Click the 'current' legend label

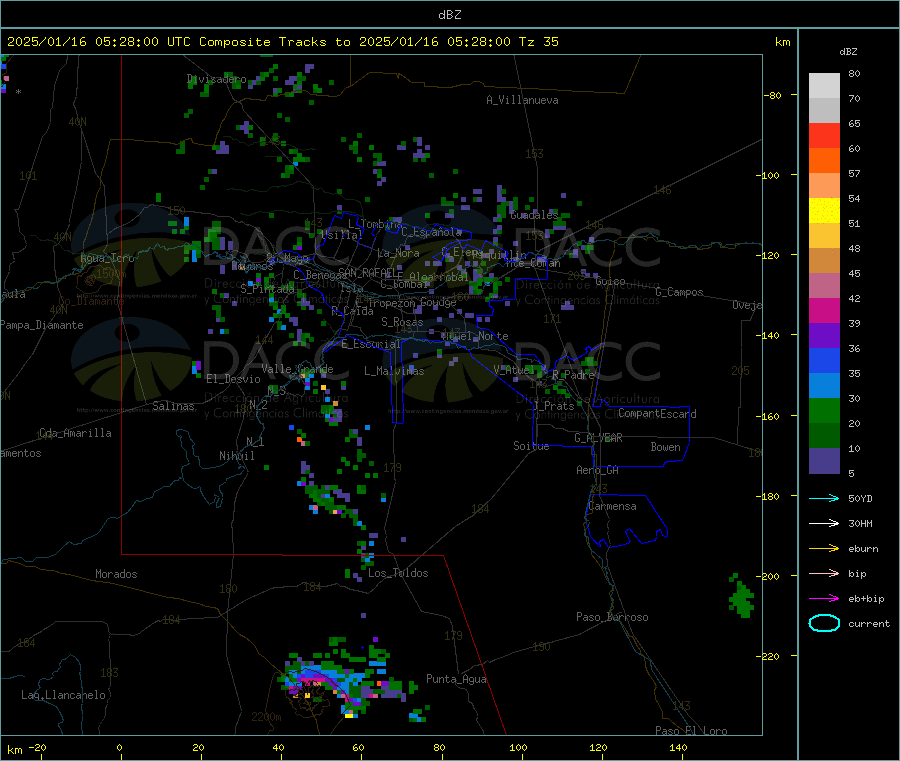(868, 623)
